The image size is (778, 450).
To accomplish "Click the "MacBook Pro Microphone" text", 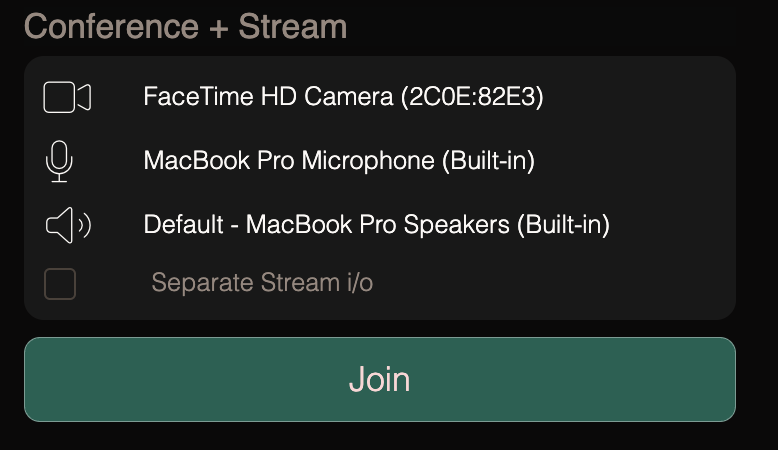I will [x=289, y=161].
